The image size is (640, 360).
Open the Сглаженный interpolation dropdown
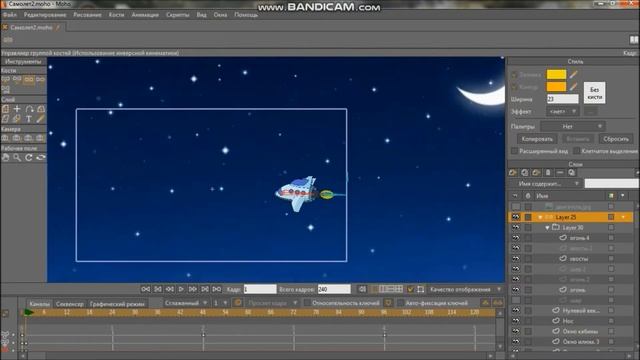[x=186, y=303]
